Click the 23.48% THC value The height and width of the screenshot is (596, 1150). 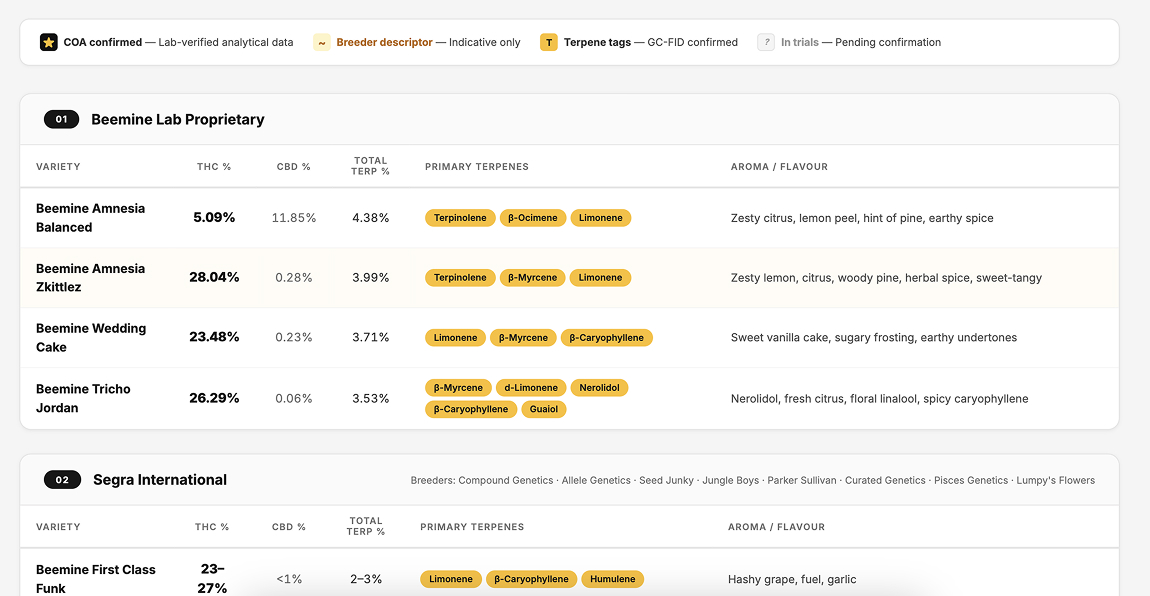click(x=214, y=338)
